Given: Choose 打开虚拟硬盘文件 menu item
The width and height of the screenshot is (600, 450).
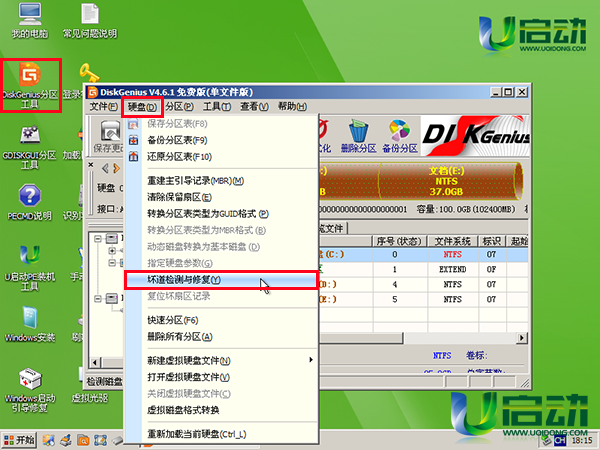Looking at the screenshot, I should (222, 377).
